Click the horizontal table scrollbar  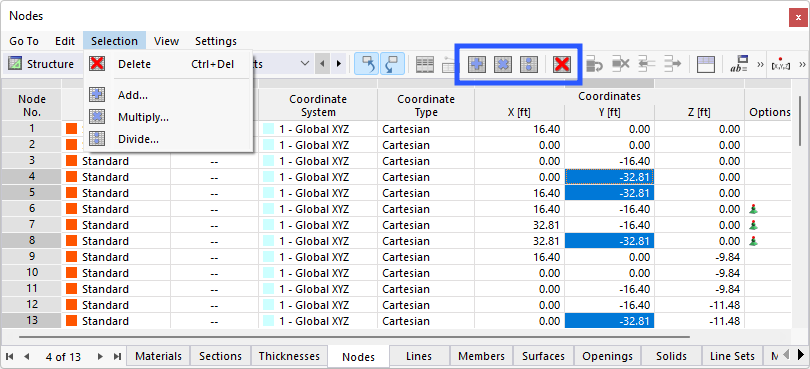click(x=354, y=336)
